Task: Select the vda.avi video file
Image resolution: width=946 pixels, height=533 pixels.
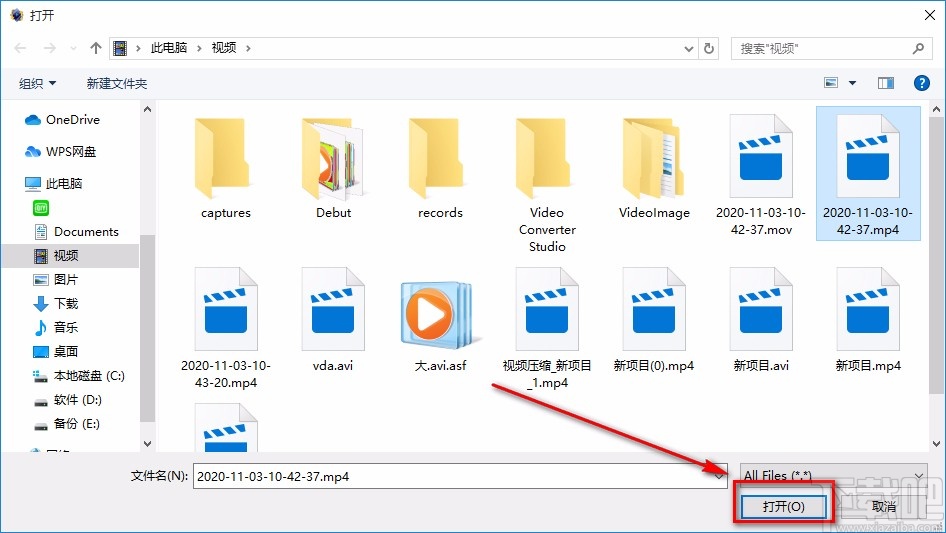Action: 333,320
